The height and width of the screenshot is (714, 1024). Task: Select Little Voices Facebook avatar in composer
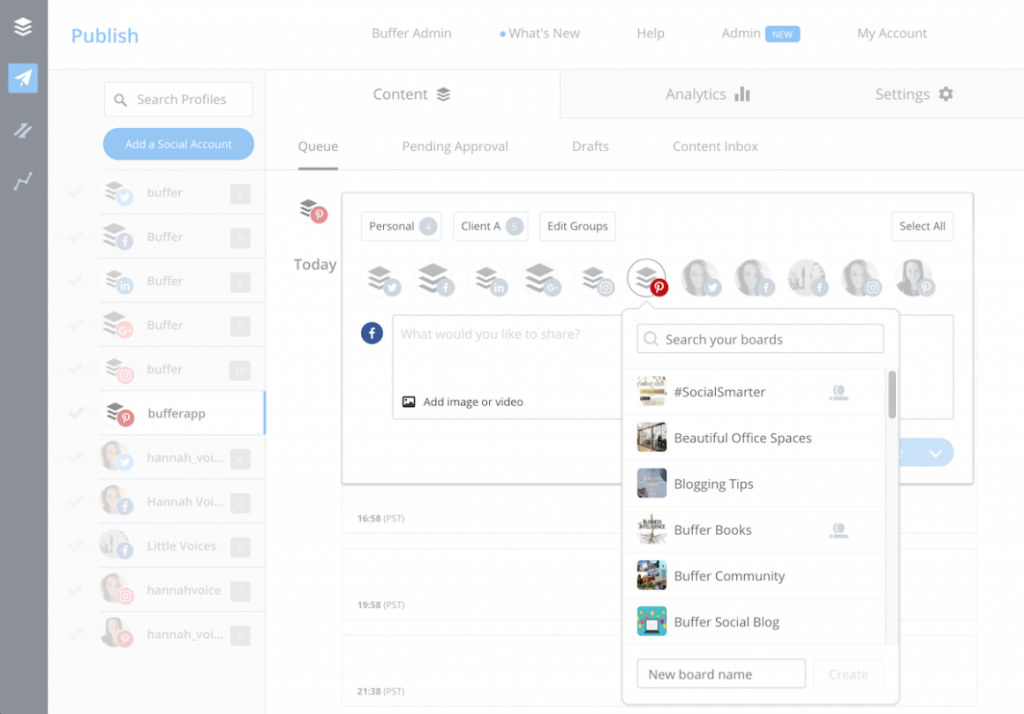click(808, 278)
